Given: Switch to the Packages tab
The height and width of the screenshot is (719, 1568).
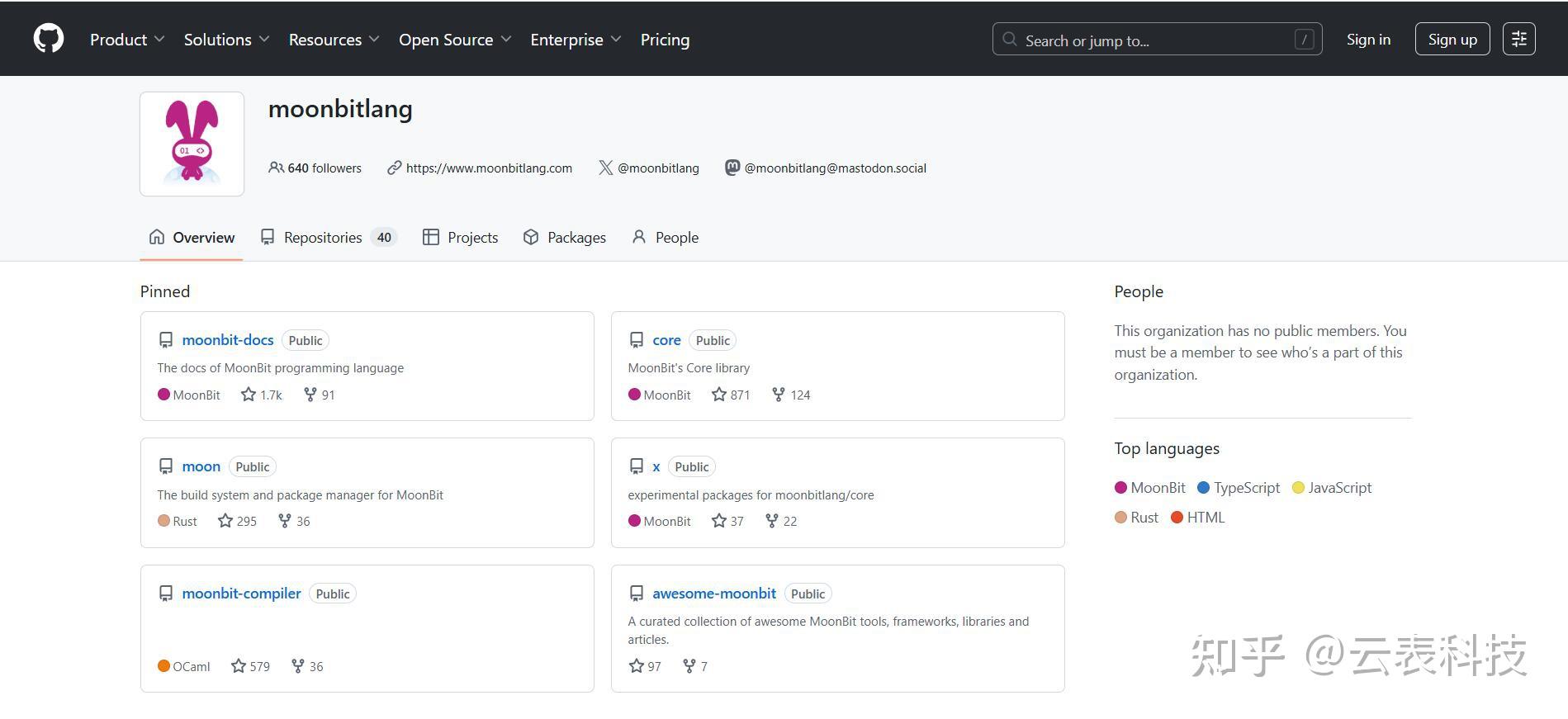Looking at the screenshot, I should click(565, 238).
